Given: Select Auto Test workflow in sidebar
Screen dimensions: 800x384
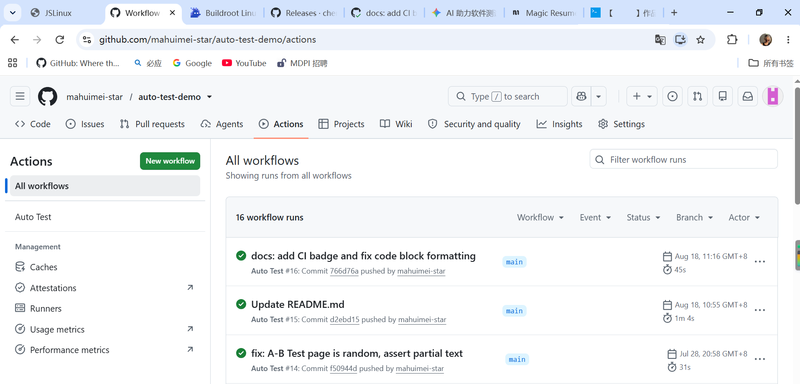Looking at the screenshot, I should [105, 217].
